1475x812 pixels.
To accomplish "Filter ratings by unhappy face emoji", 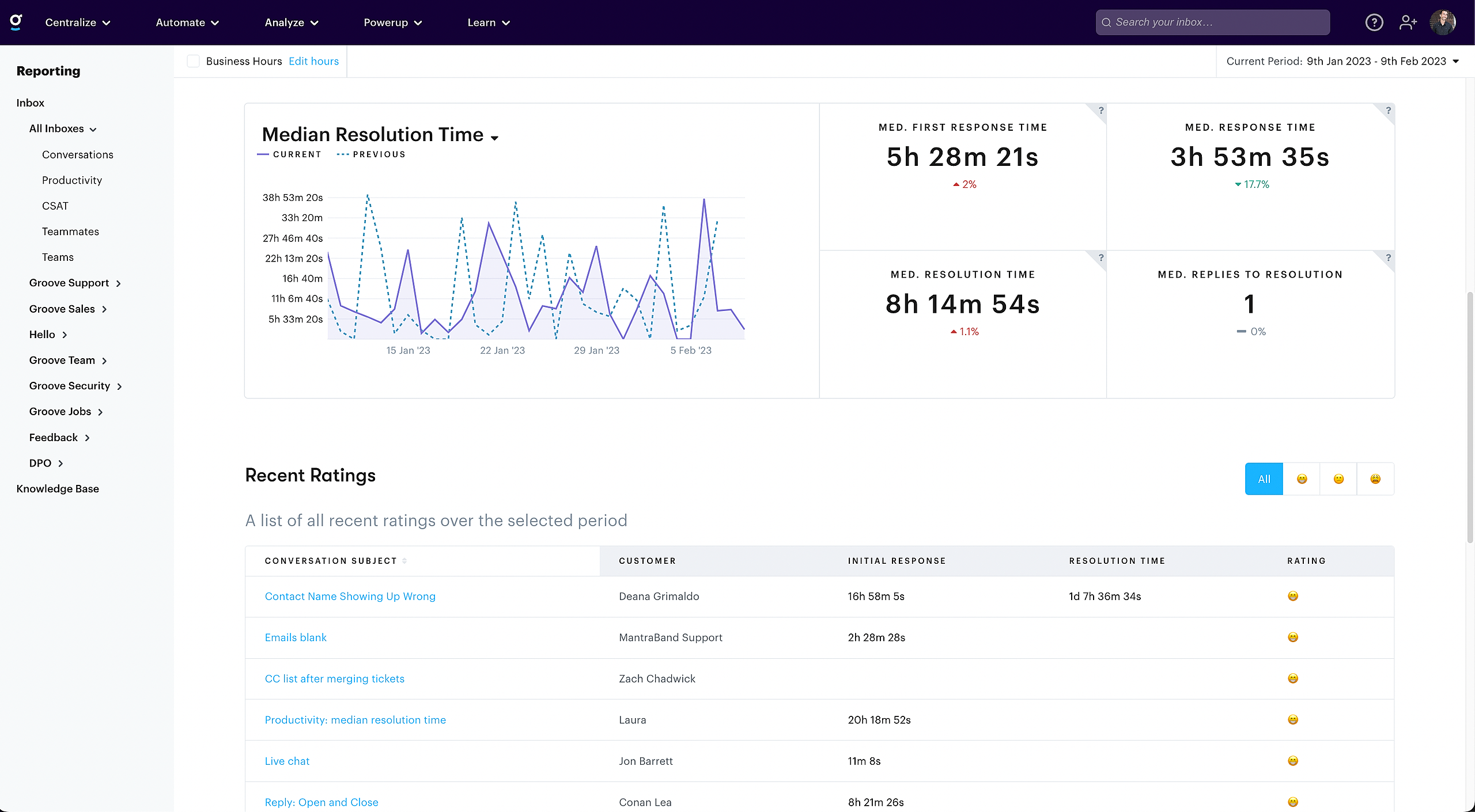I will [1375, 479].
